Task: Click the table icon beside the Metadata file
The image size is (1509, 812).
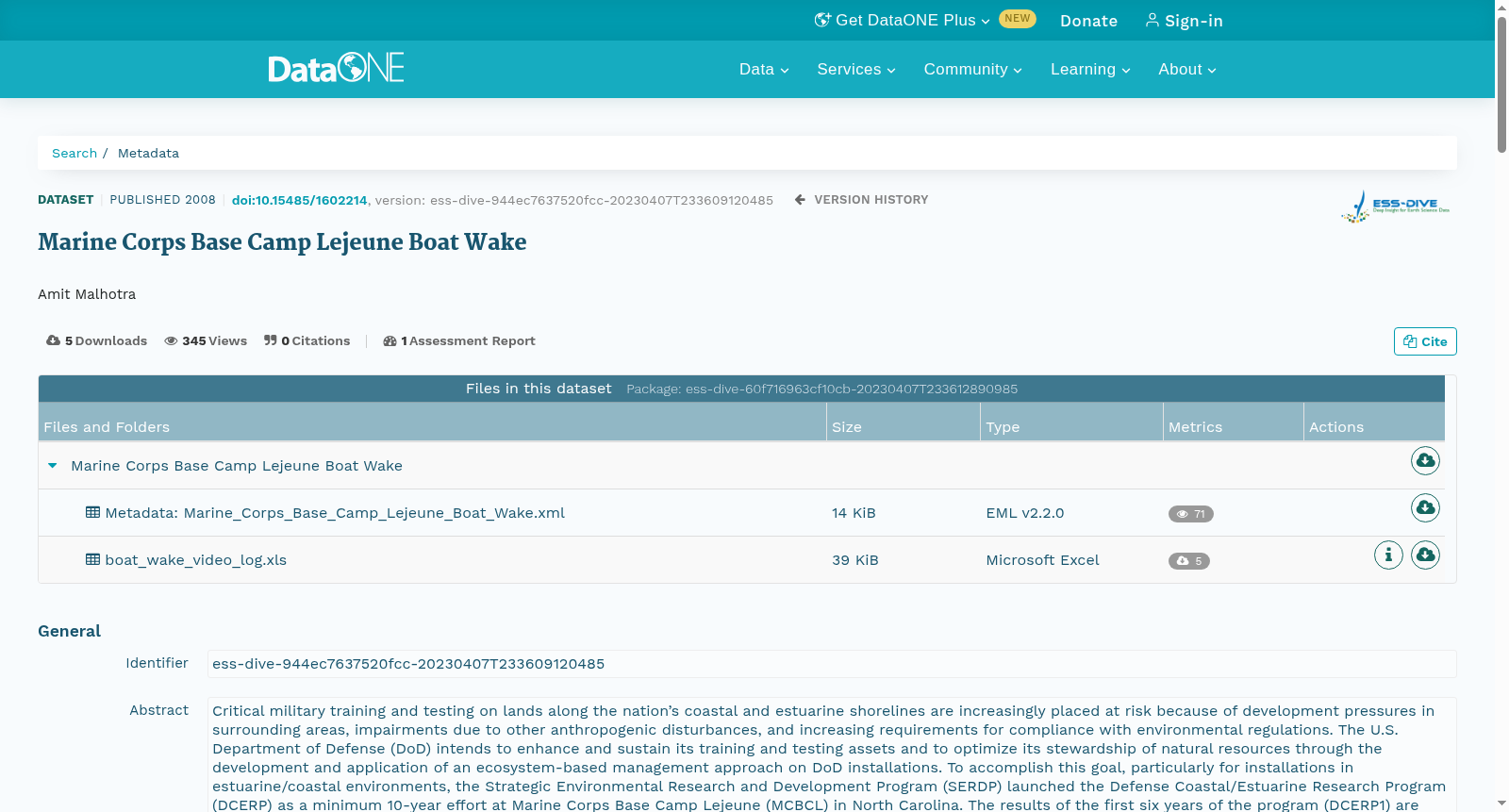Action: (x=92, y=512)
